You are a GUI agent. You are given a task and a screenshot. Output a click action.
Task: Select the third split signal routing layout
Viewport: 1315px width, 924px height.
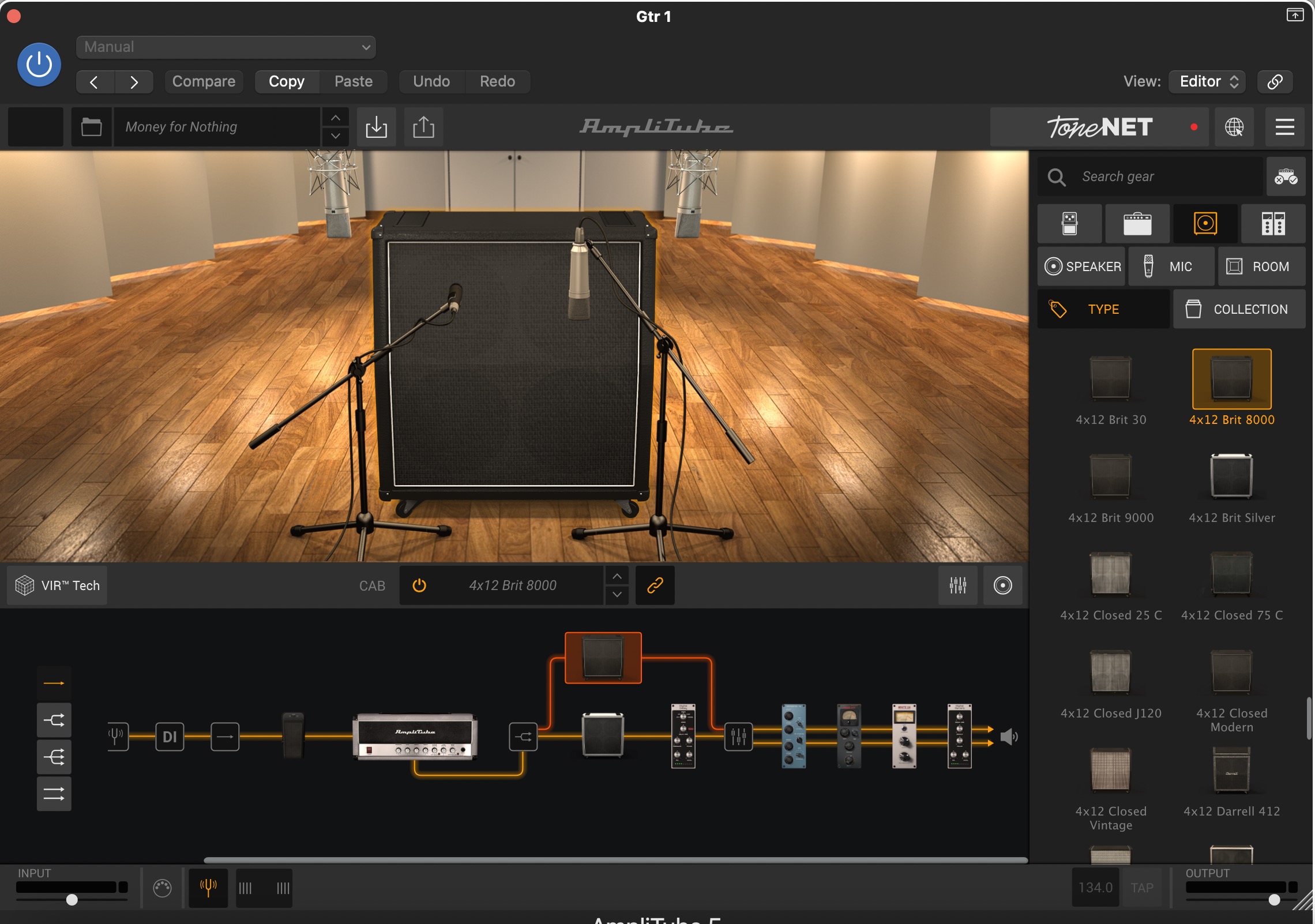(54, 757)
